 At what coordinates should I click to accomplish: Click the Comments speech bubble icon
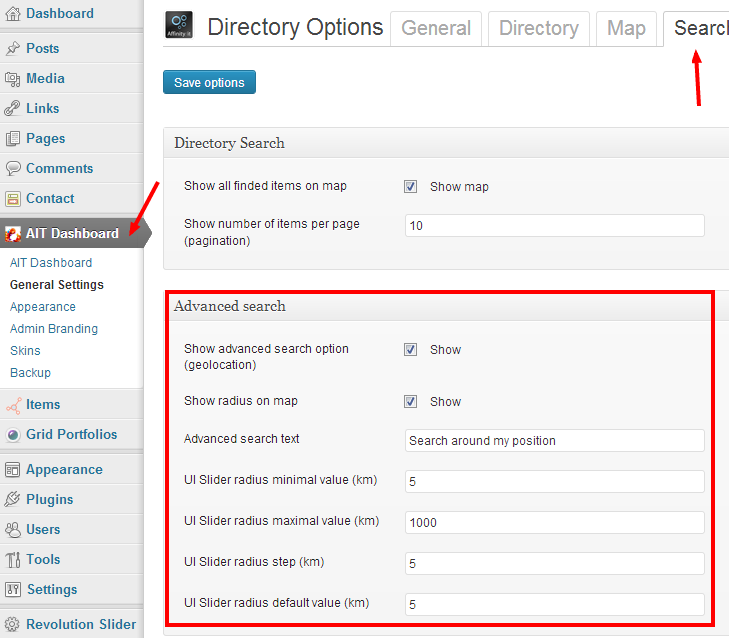point(13,168)
